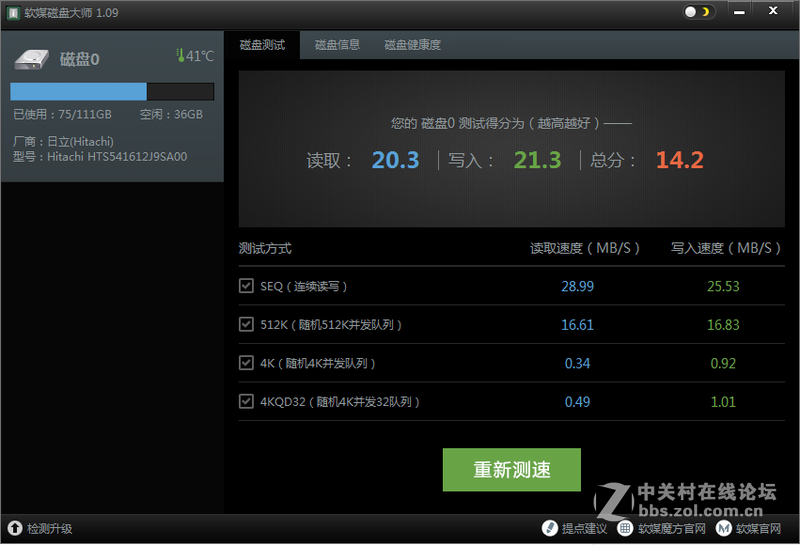
Task: Click the 4K write speed 0.92
Action: 723,363
